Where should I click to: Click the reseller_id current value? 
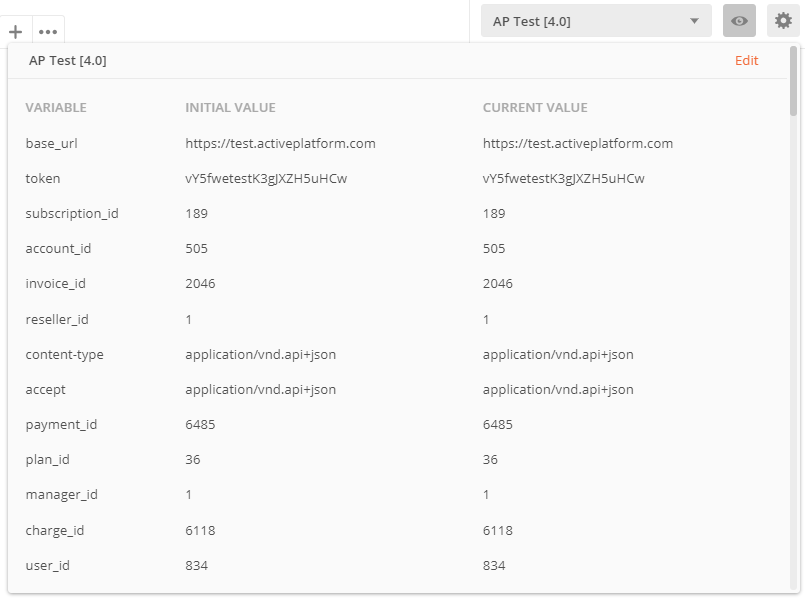(x=486, y=319)
